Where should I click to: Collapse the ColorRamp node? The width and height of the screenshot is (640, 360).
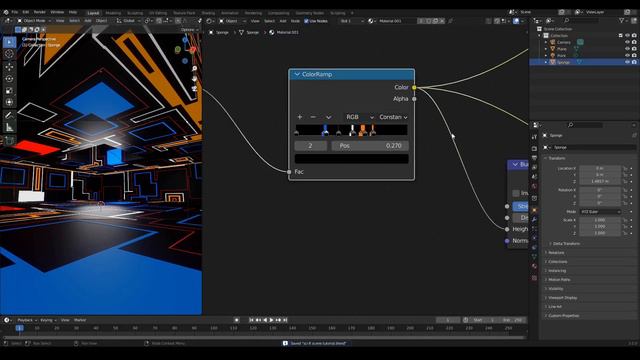[x=297, y=74]
